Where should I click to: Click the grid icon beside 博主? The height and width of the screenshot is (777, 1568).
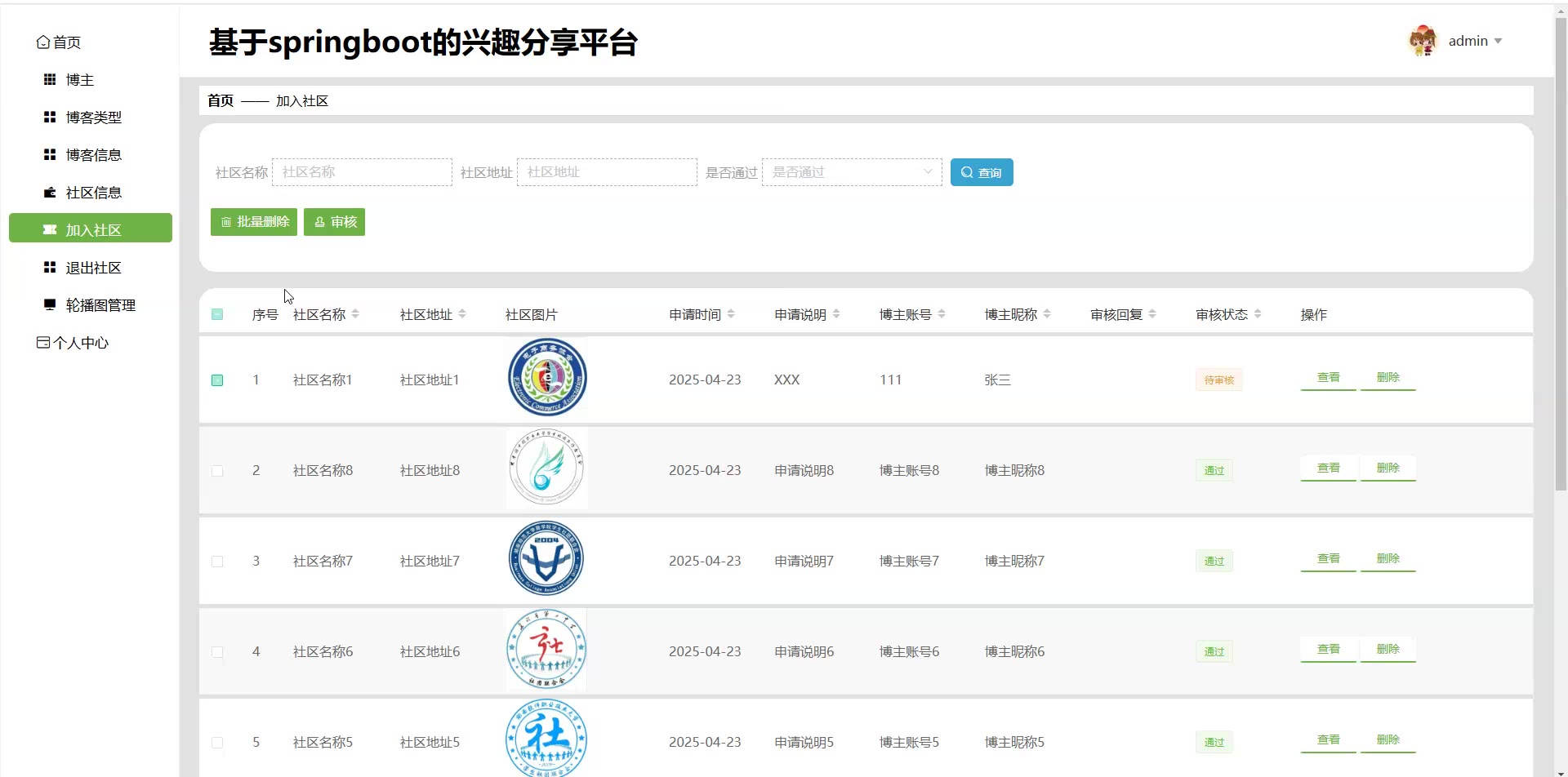(50, 80)
